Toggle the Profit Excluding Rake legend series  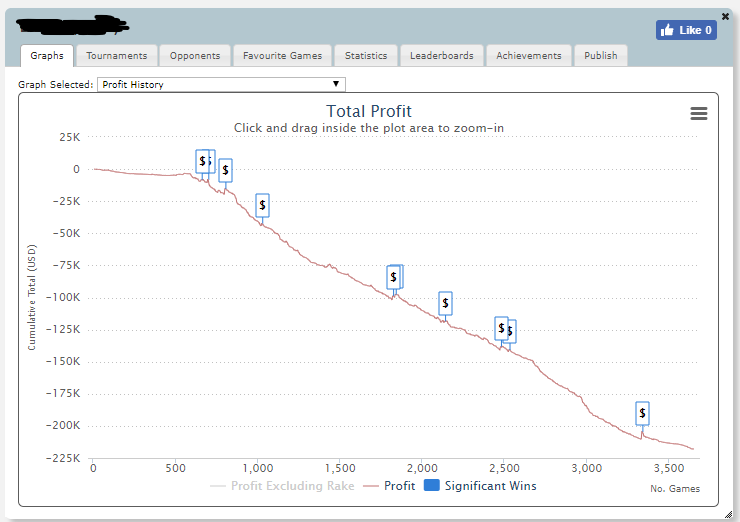(282, 486)
